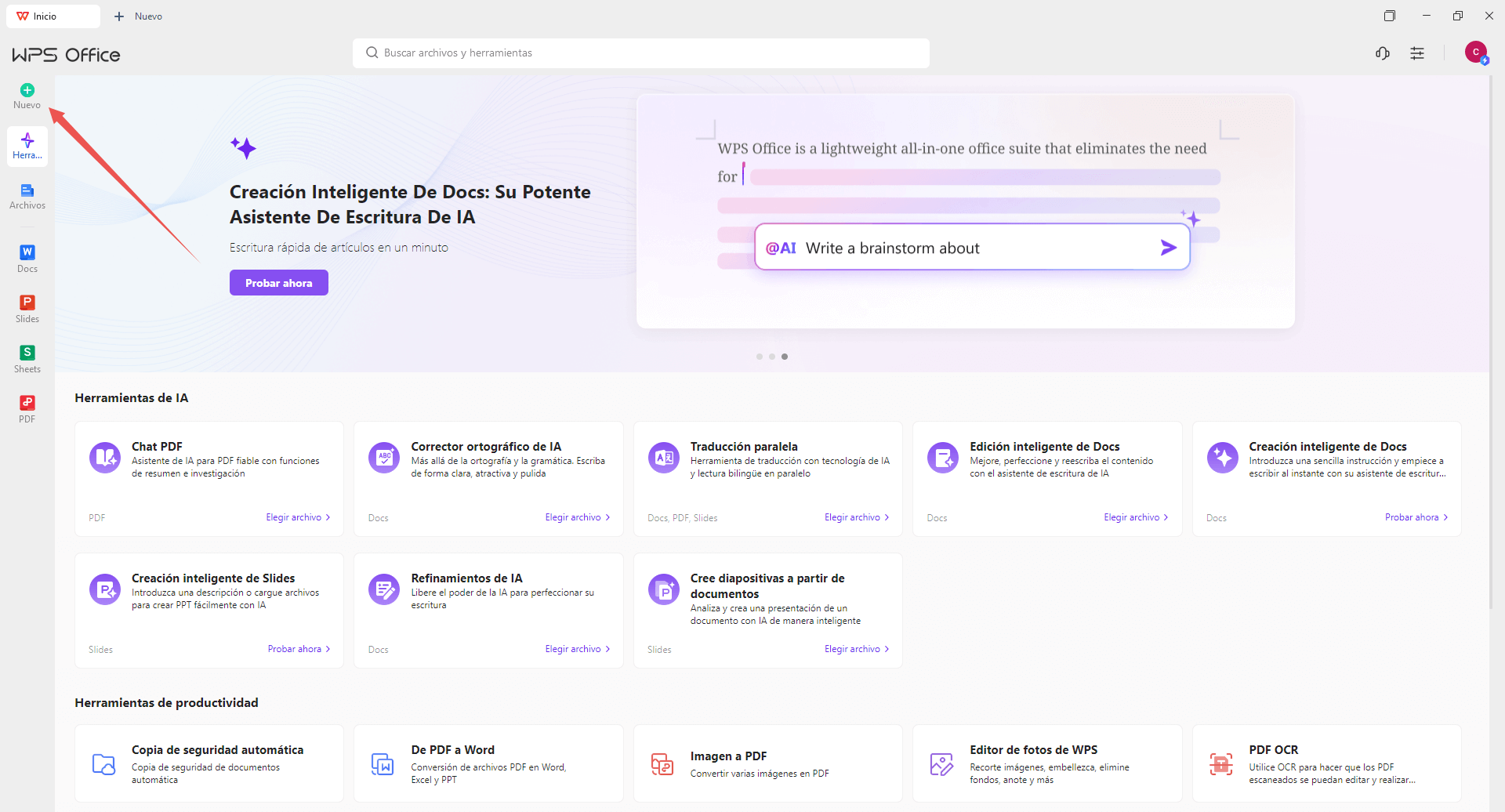Select the Herramientas sidebar icon
This screenshot has height=812, width=1505.
27,145
